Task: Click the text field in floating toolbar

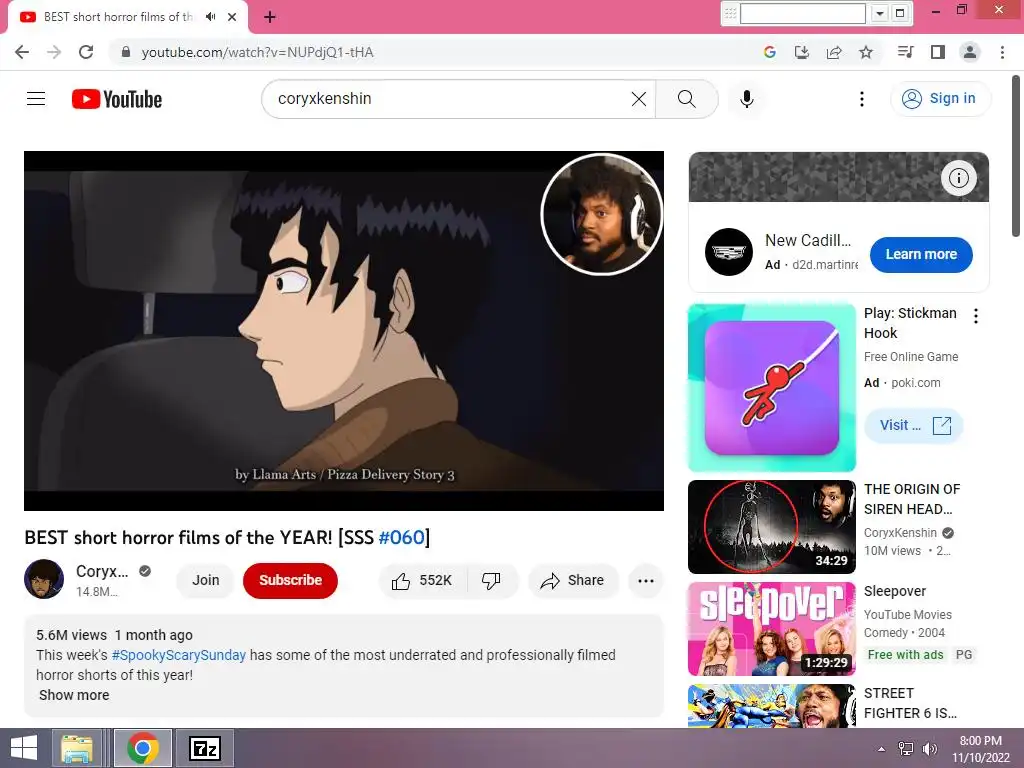Action: coord(803,13)
